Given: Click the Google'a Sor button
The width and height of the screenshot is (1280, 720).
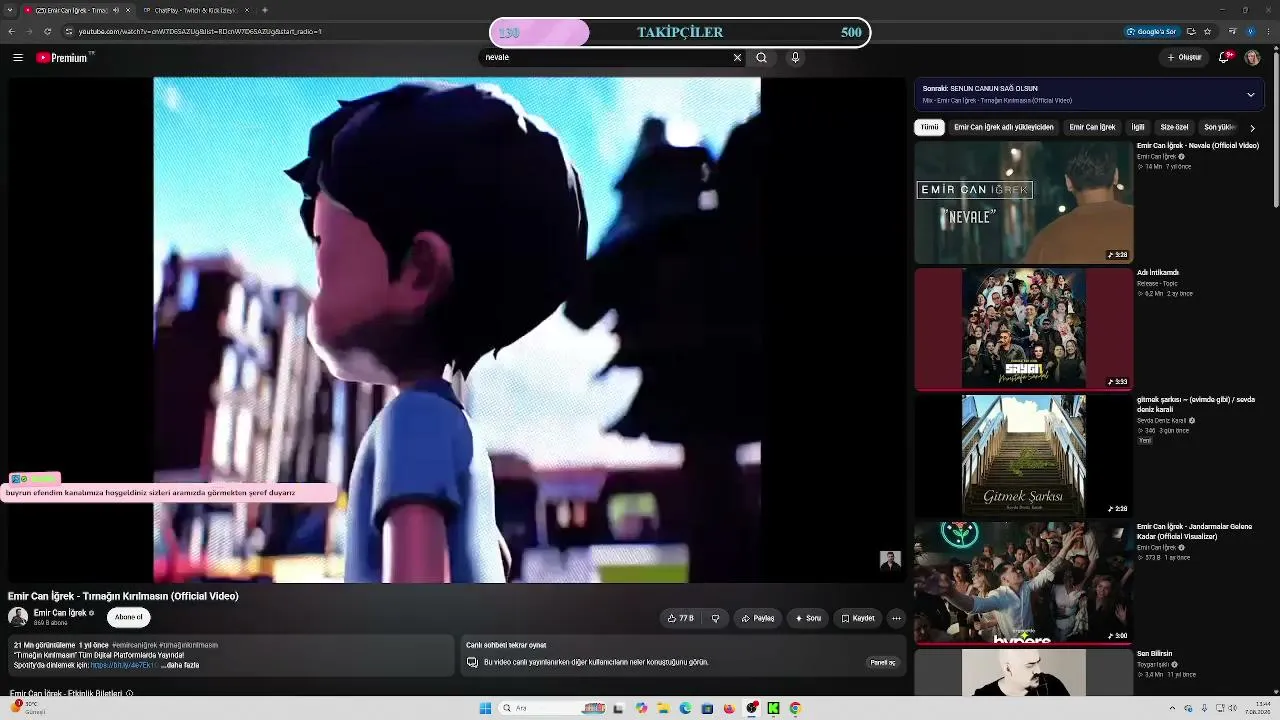Looking at the screenshot, I should (1151, 31).
